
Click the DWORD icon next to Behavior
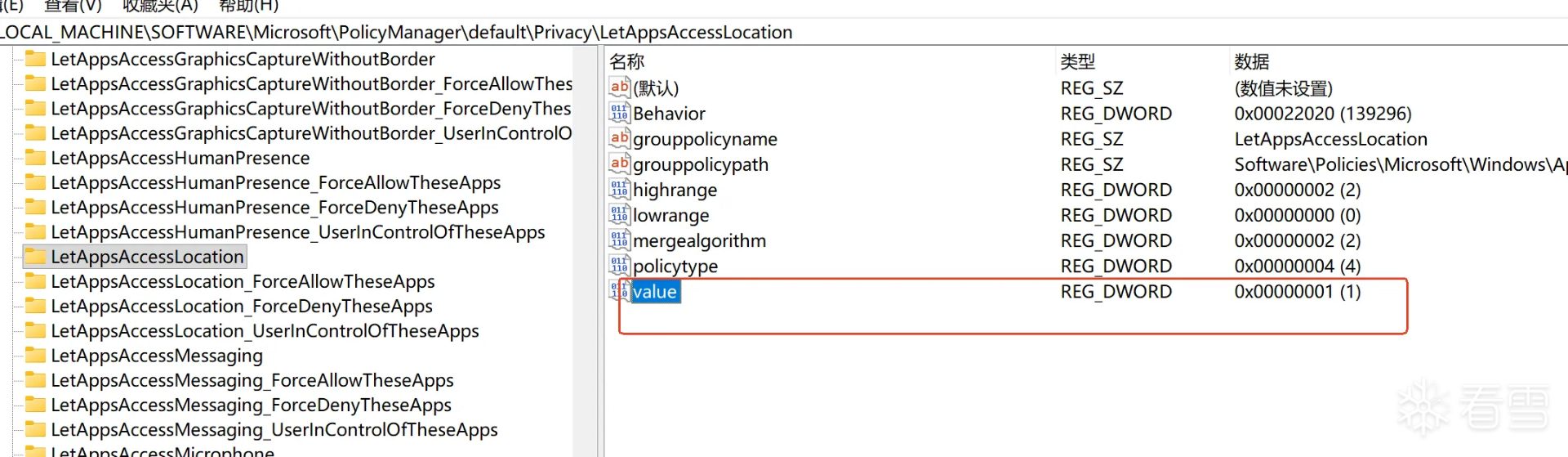tap(619, 113)
